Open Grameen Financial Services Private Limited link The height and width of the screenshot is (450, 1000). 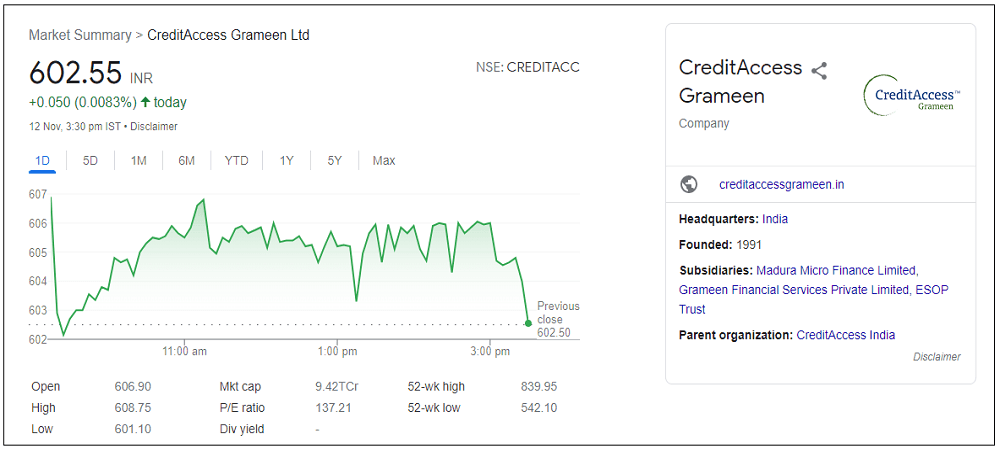[x=795, y=289]
